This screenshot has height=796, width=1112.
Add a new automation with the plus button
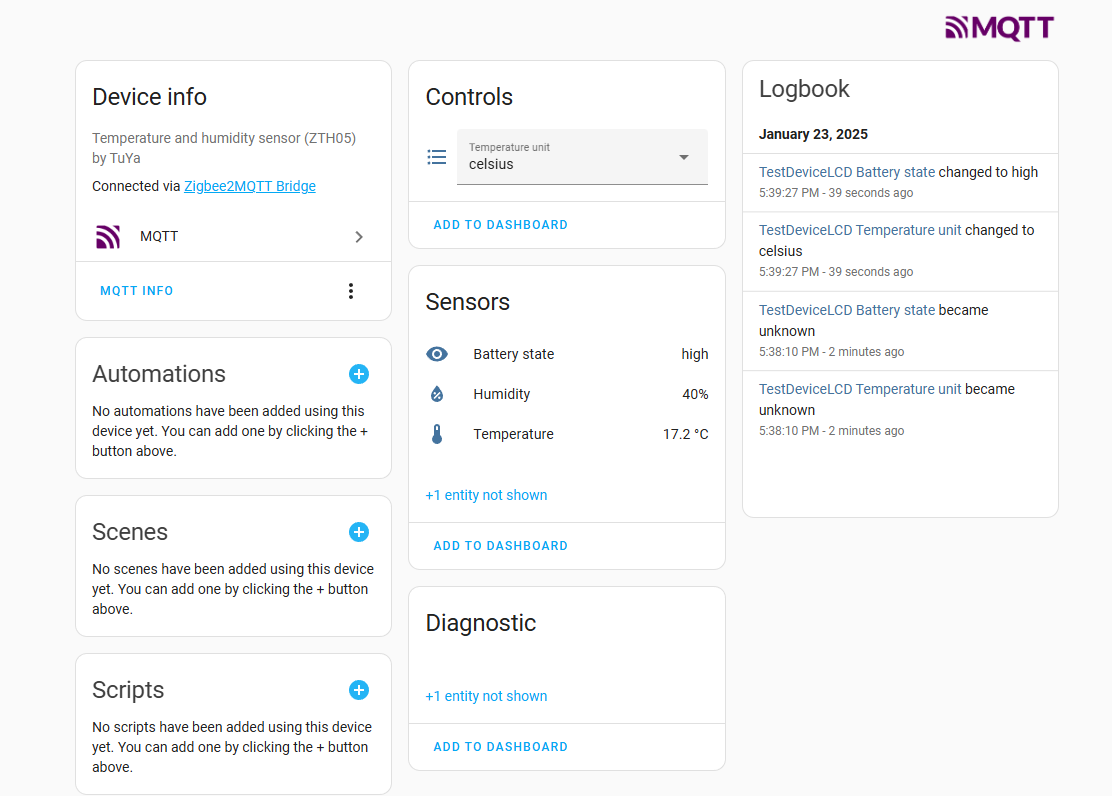coord(359,374)
